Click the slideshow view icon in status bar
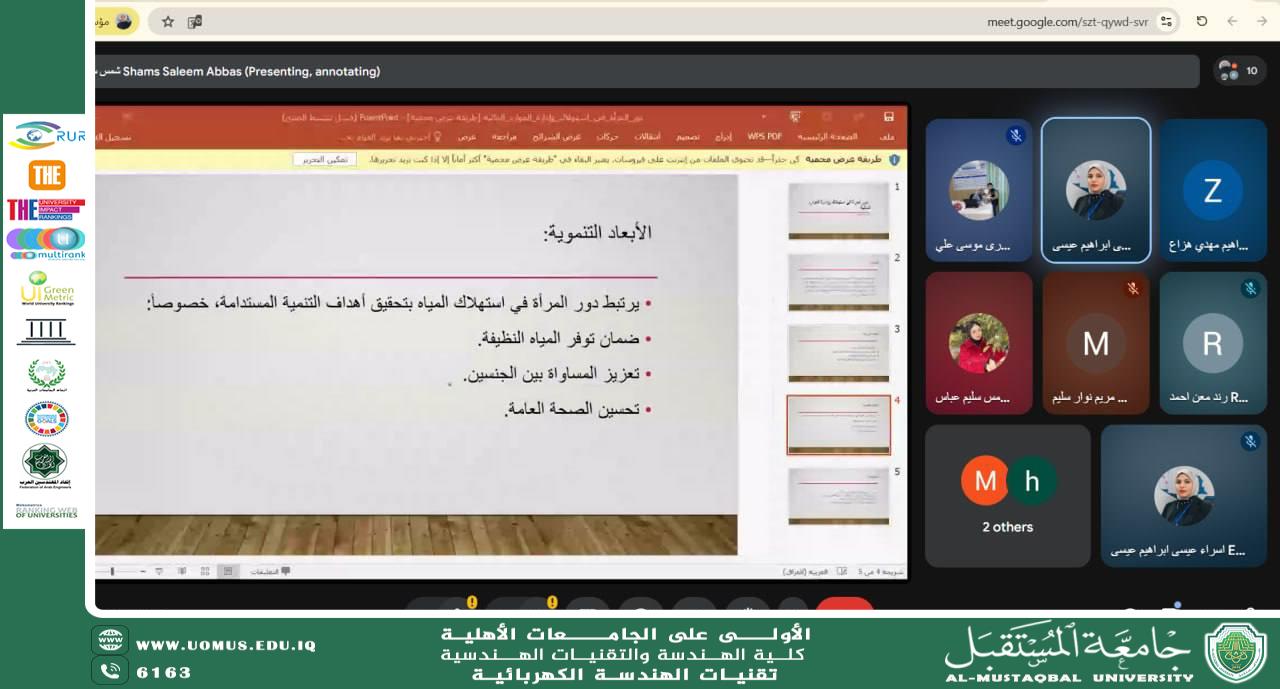Viewport: 1280px width, 689px height. coord(158,571)
